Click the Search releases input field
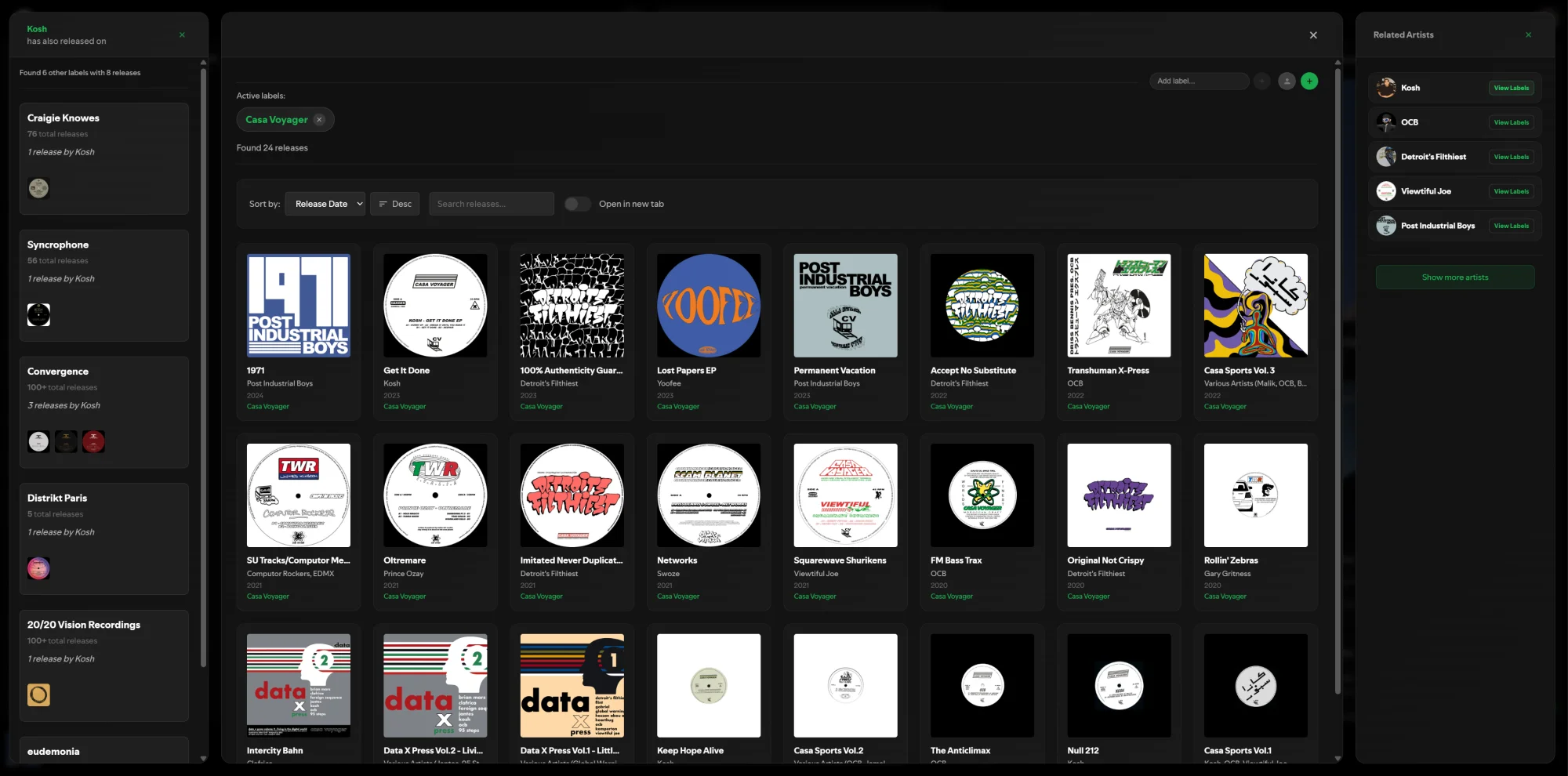The width and height of the screenshot is (1568, 776). tap(491, 204)
